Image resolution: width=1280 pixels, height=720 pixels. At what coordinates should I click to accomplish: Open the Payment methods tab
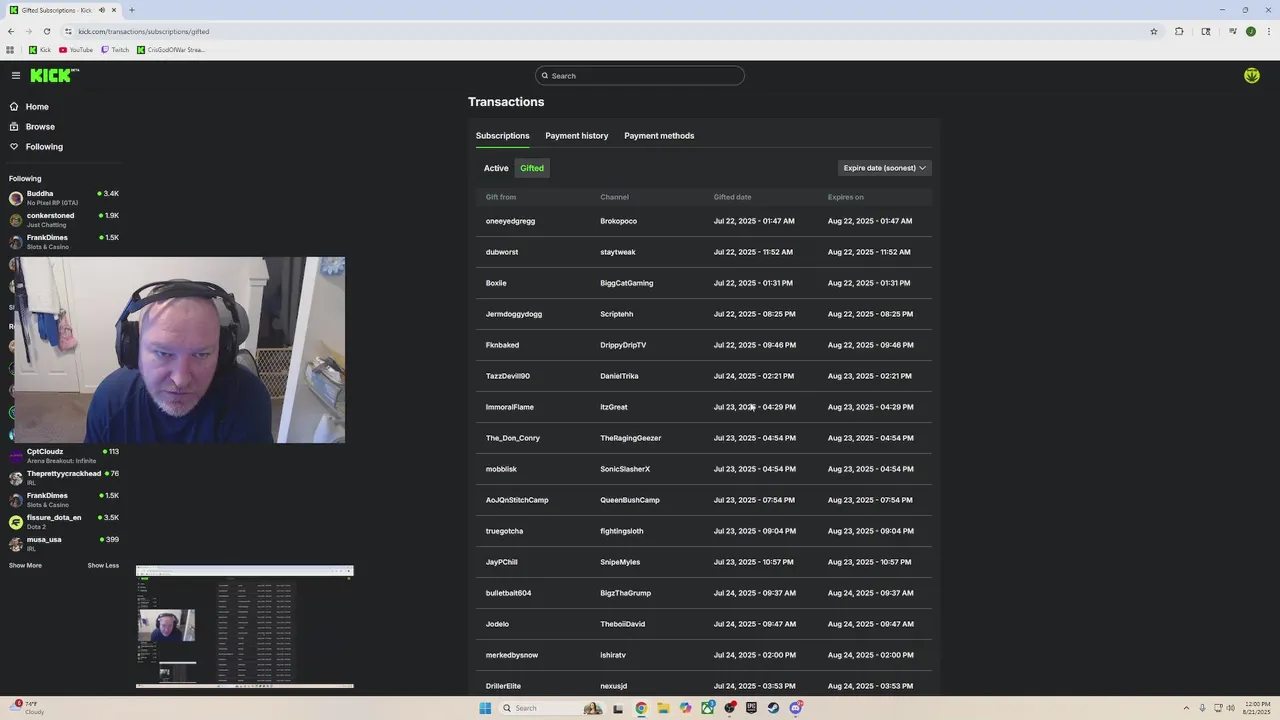click(659, 136)
